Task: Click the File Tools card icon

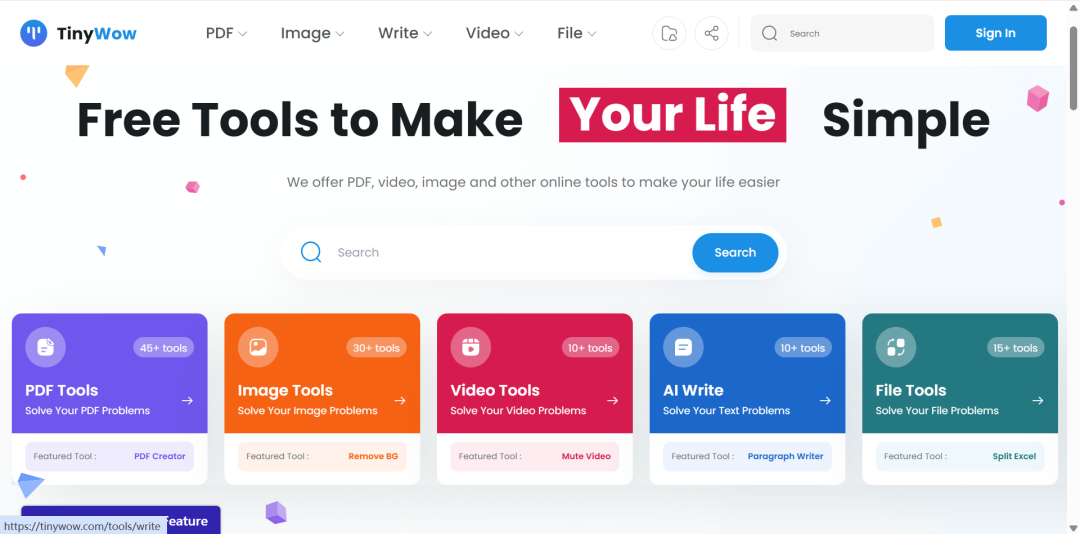Action: pos(895,347)
